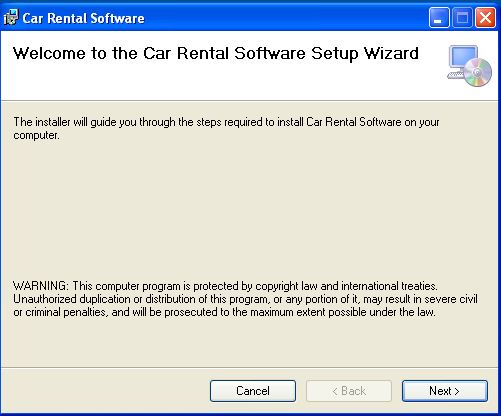Click the greyed-out Back button
This screenshot has height=416, width=501.
coord(349,391)
